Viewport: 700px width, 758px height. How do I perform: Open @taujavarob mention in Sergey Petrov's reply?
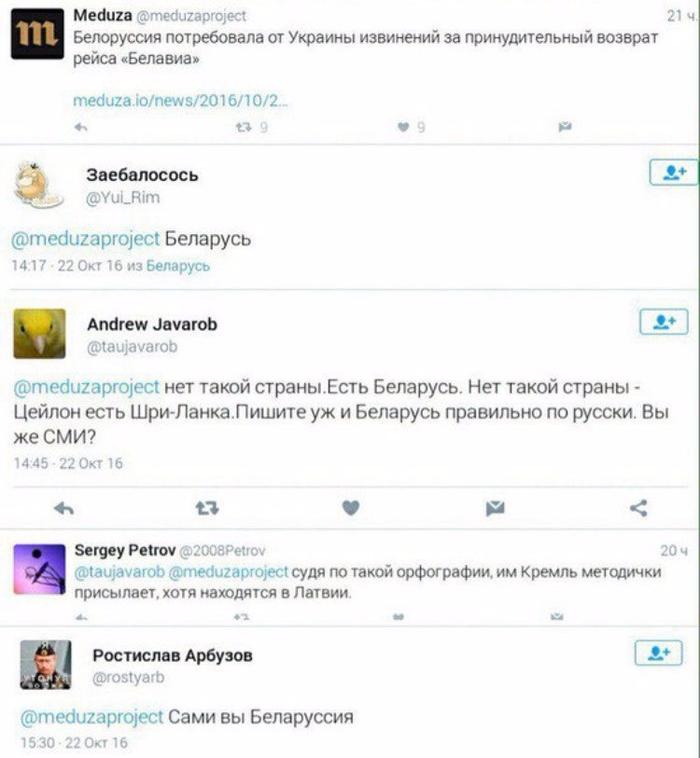(119, 572)
